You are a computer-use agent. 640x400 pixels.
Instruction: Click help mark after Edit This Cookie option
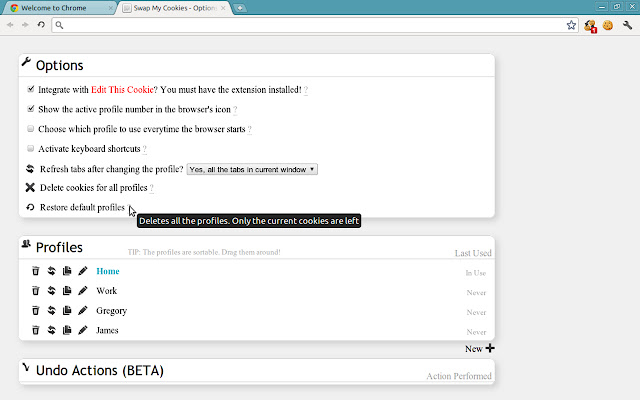tap(306, 90)
